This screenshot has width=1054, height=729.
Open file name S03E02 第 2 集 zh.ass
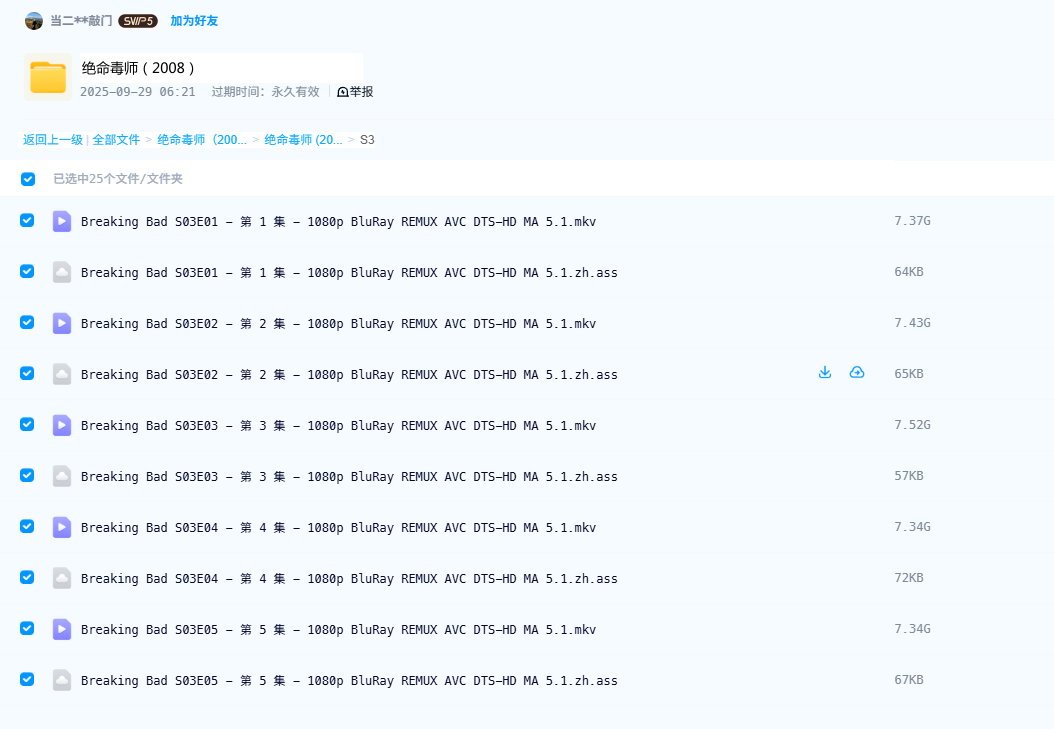(x=349, y=374)
